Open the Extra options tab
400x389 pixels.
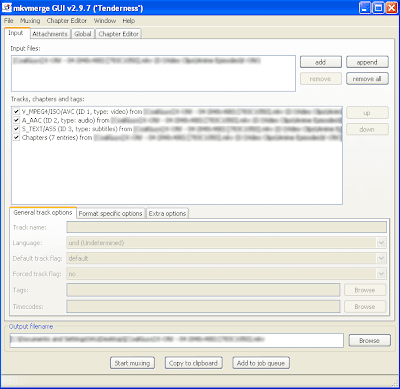tap(167, 214)
